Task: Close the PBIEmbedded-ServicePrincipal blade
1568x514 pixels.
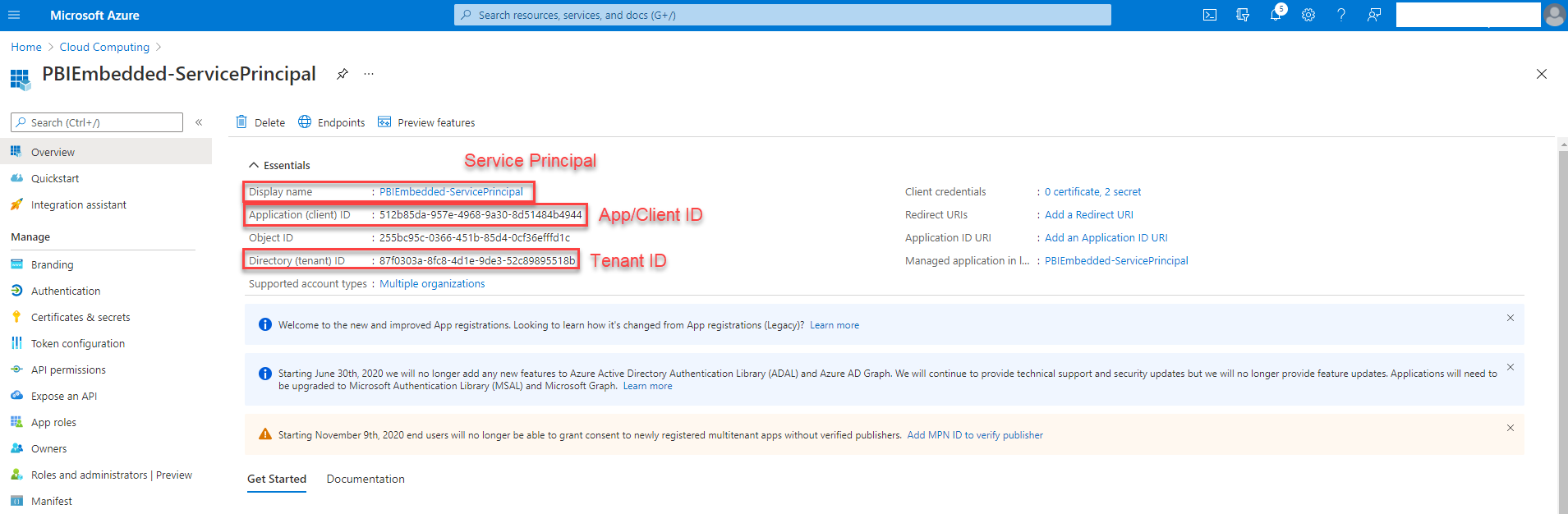Action: tap(1542, 74)
